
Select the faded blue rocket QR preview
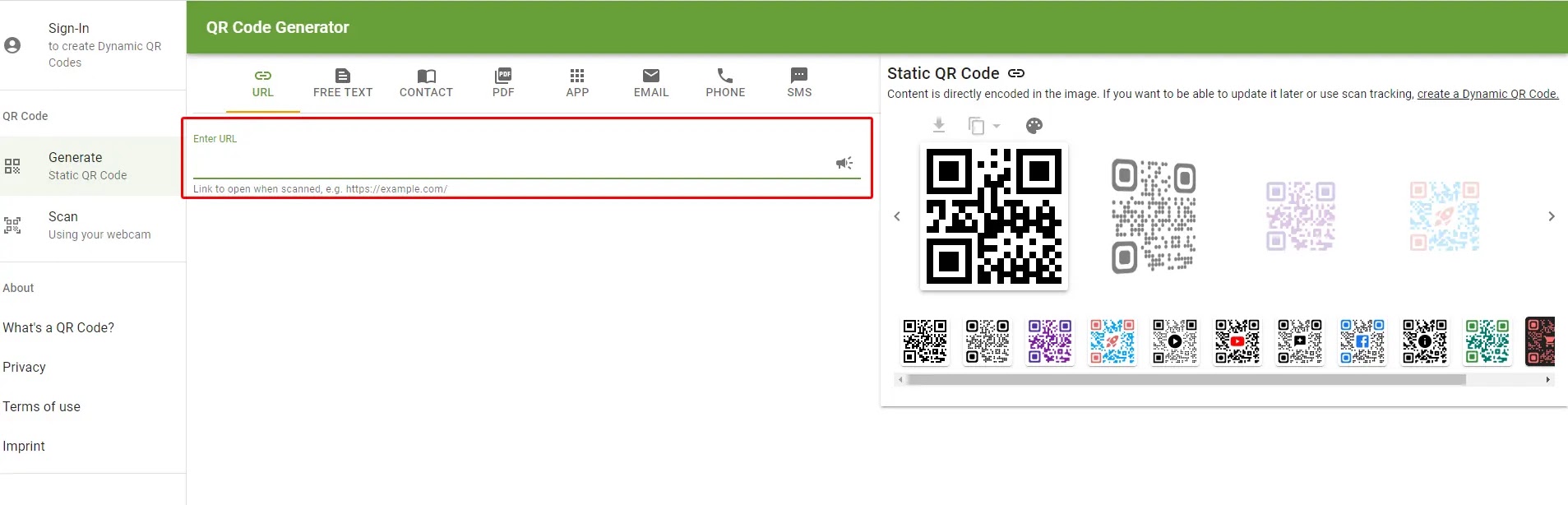pyautogui.click(x=1444, y=216)
